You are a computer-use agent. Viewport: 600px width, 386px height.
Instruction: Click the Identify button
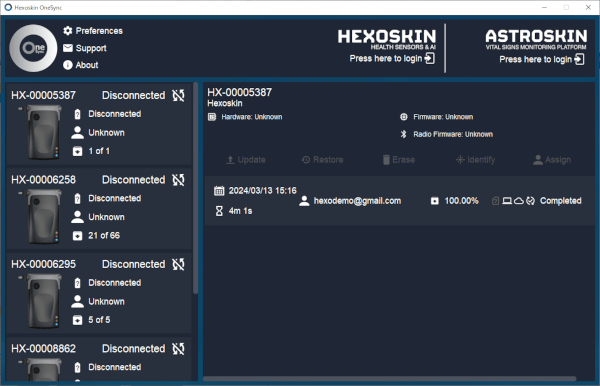coord(476,160)
